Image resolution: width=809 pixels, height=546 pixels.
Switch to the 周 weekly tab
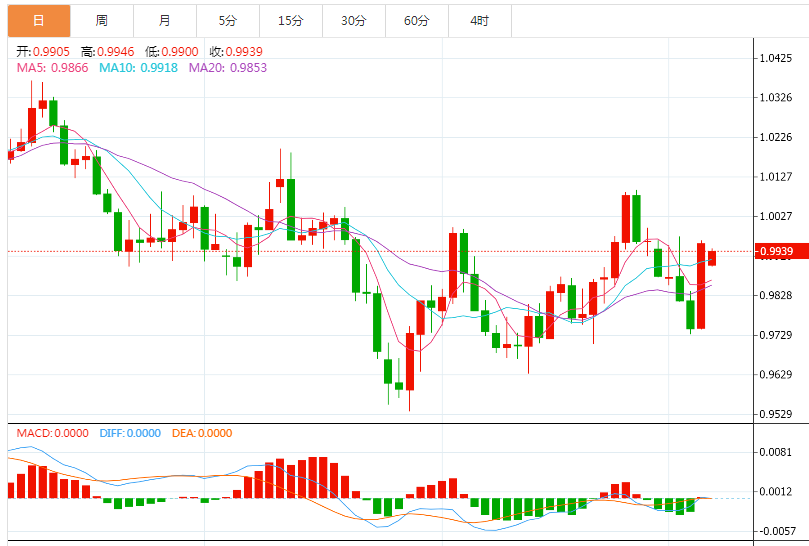pos(102,21)
